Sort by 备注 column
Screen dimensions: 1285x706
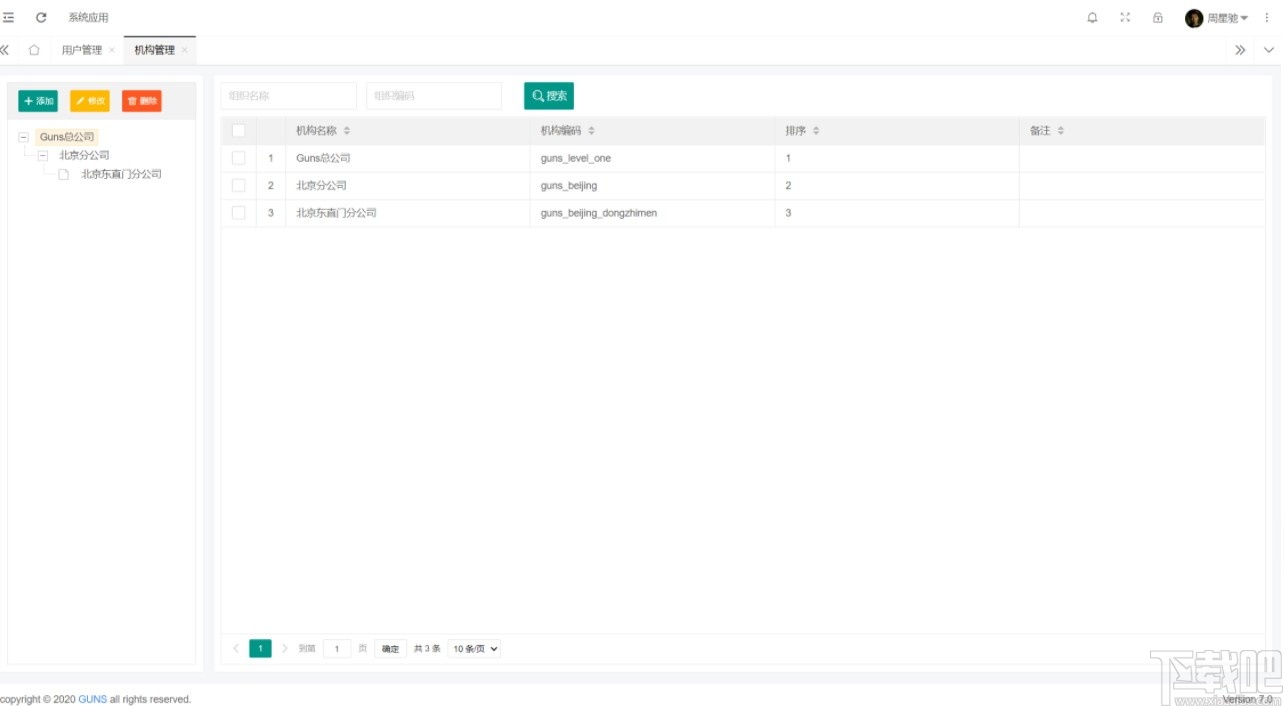[x=1061, y=131]
